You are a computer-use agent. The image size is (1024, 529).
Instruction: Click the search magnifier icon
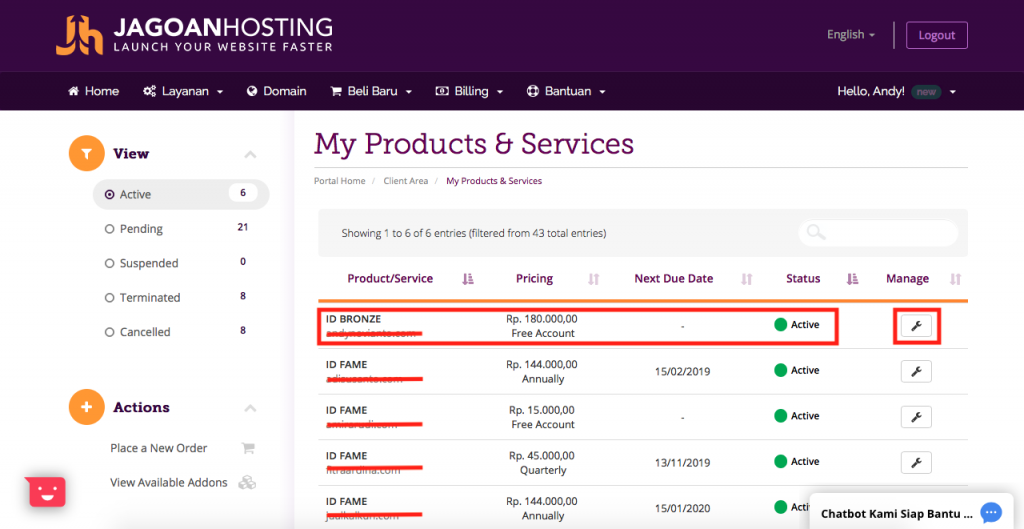coord(816,232)
